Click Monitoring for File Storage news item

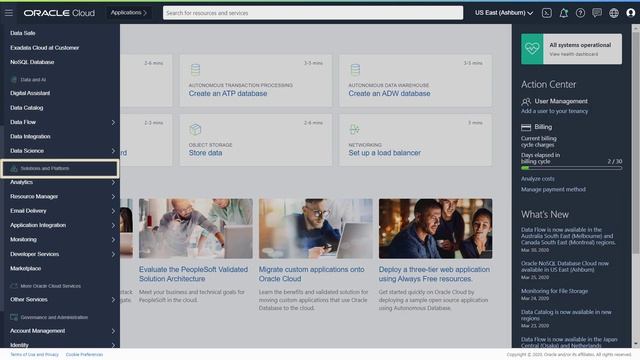coord(554,291)
